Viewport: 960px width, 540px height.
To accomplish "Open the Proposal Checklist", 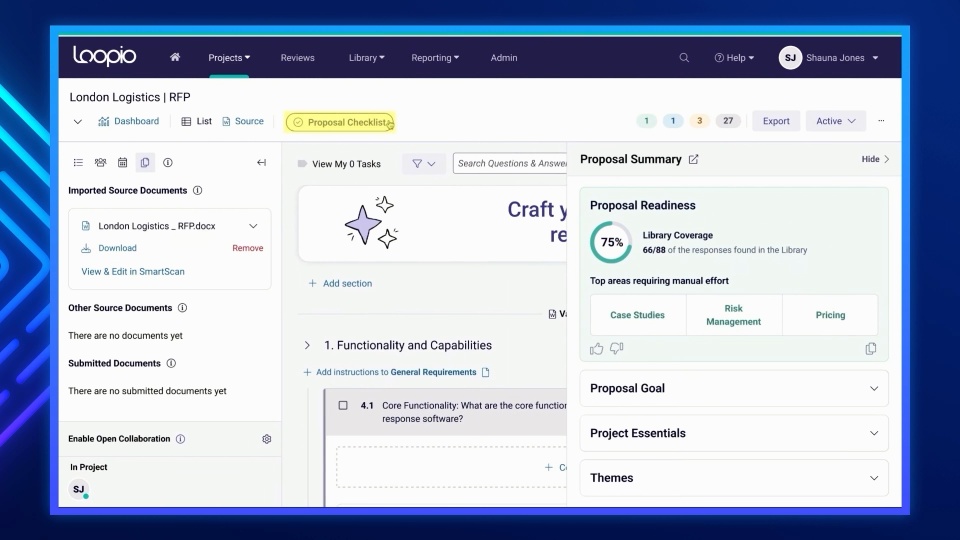I will (340, 122).
